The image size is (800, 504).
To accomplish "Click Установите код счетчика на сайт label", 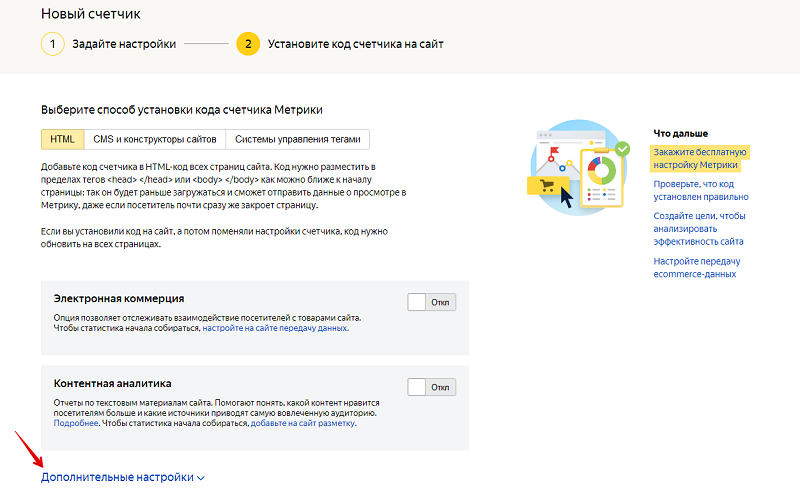I will click(356, 44).
